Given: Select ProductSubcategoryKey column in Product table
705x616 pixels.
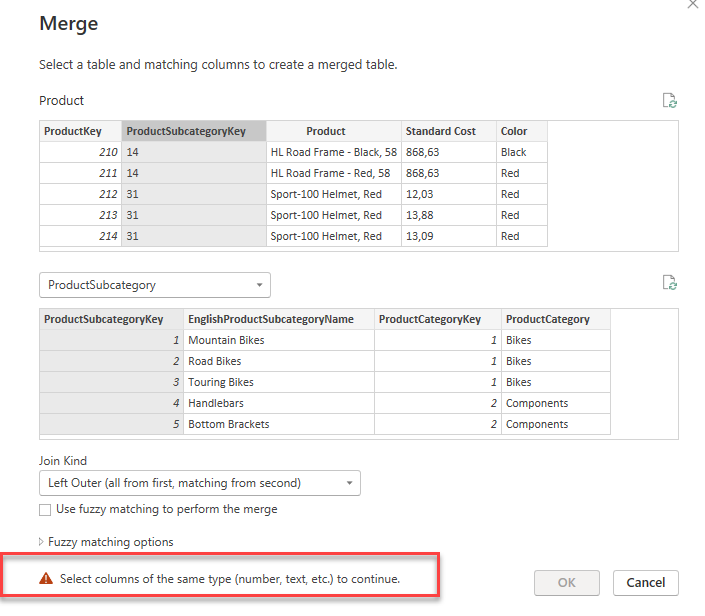Looking at the screenshot, I should 193,131.
